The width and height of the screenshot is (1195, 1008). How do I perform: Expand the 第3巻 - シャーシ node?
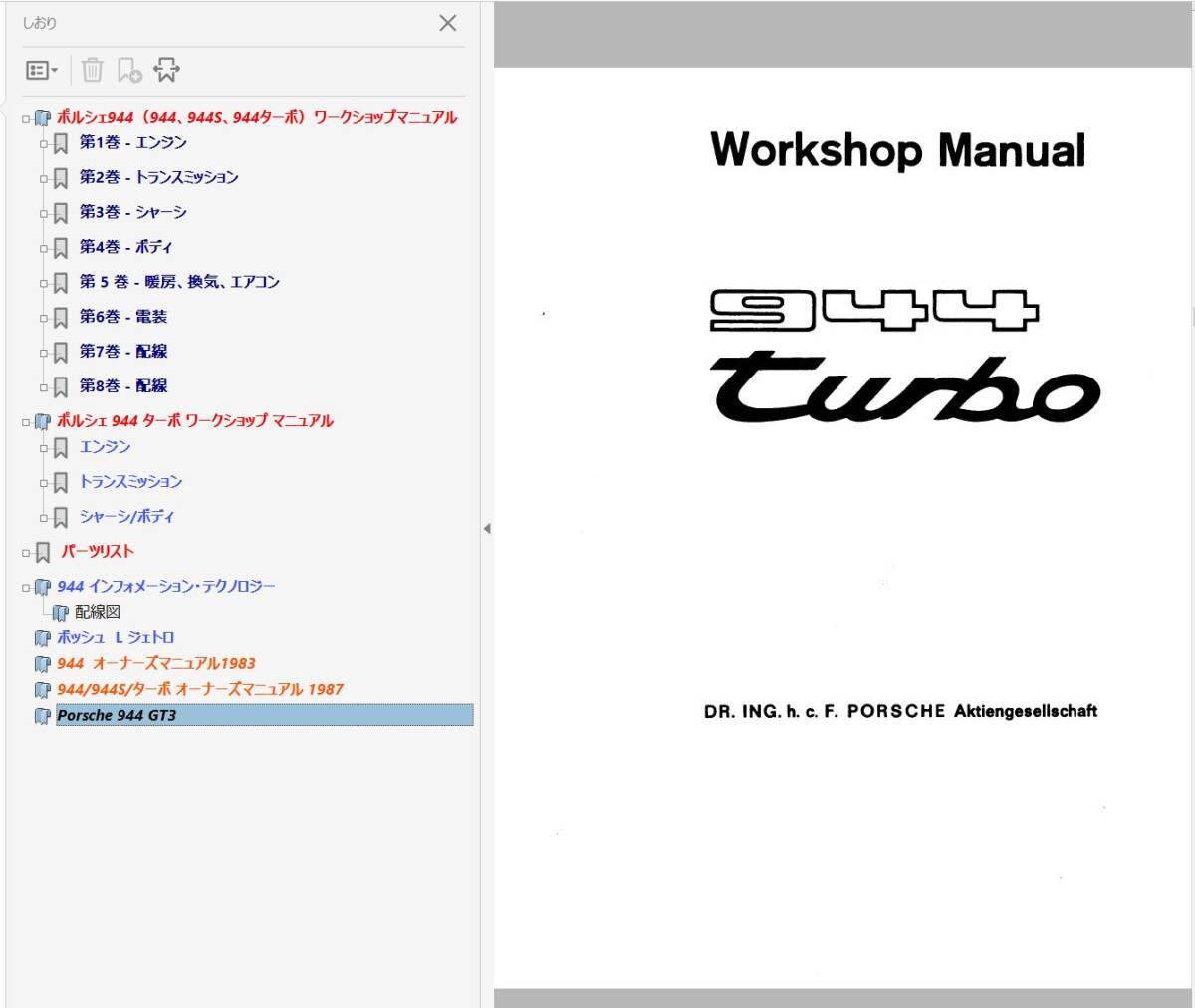pyautogui.click(x=44, y=214)
